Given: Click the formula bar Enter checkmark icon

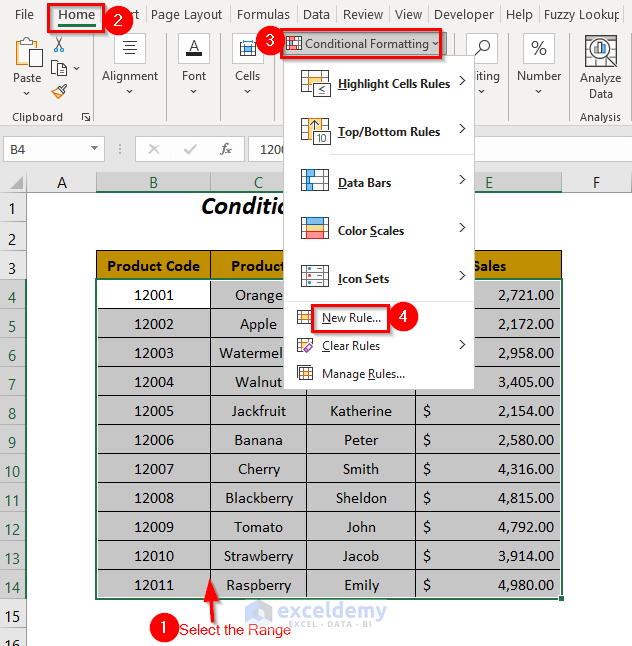Looking at the screenshot, I should point(190,149).
